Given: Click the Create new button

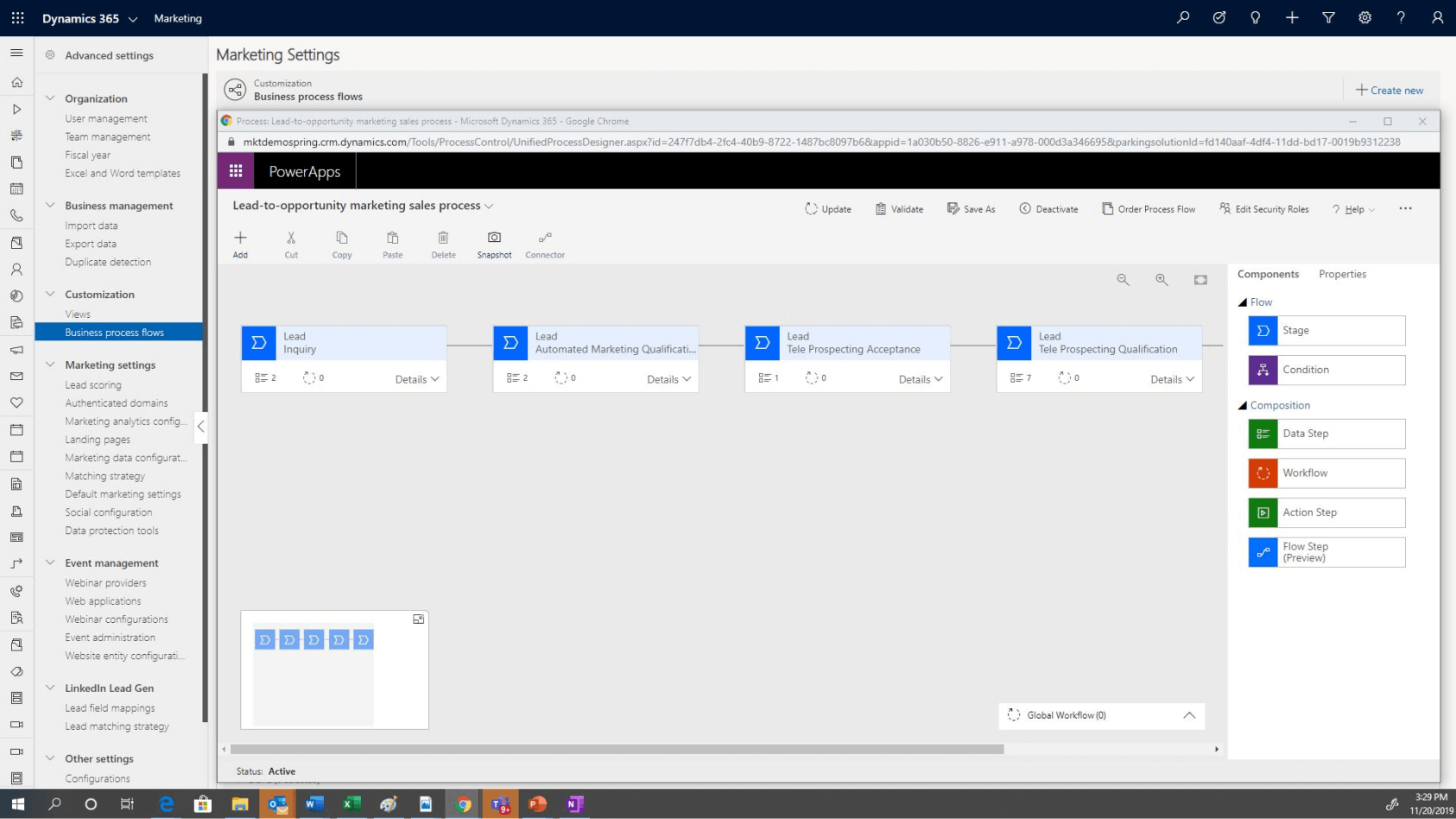Looking at the screenshot, I should pyautogui.click(x=1390, y=91).
